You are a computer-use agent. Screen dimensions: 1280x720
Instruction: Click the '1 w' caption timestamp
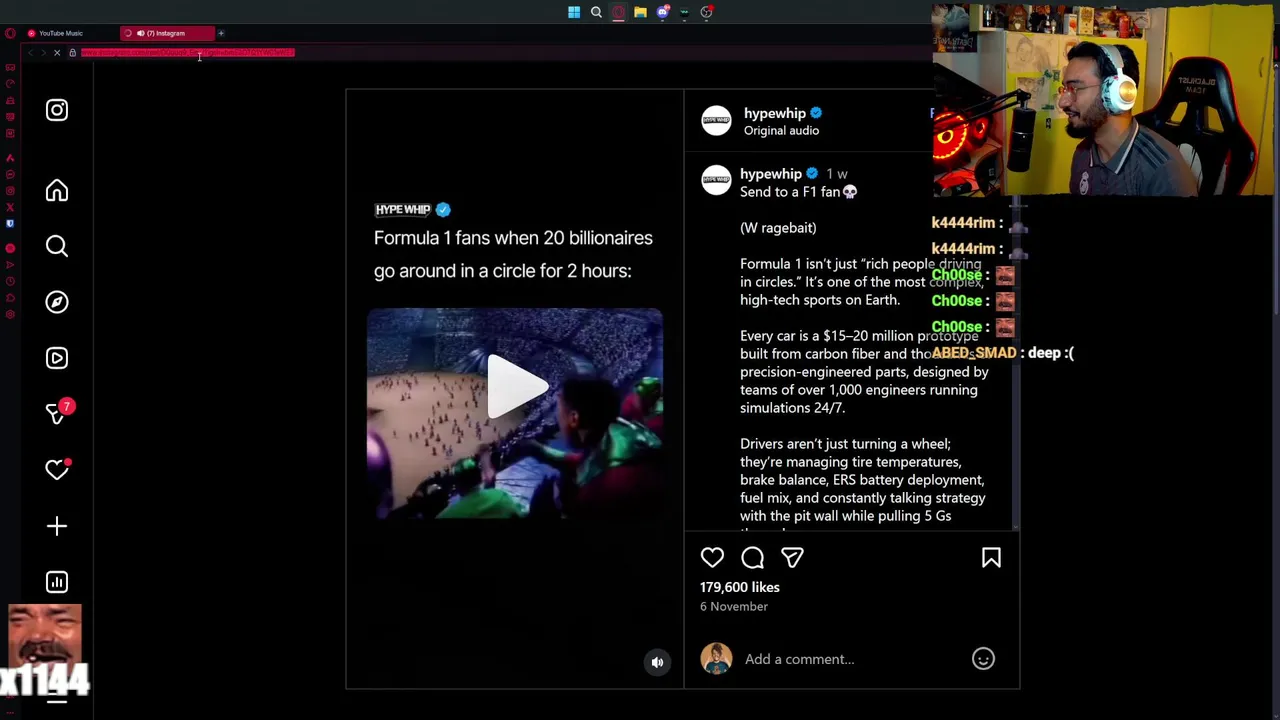836,174
